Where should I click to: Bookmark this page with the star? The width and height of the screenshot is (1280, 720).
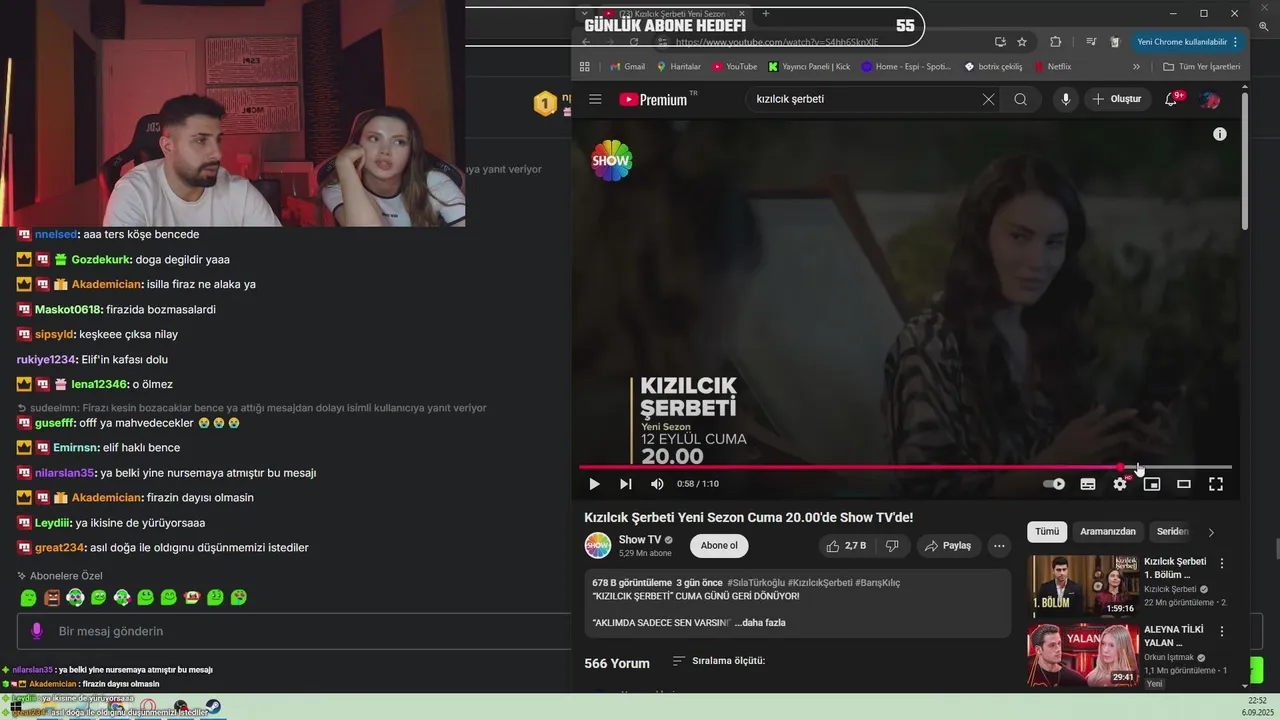tap(1022, 42)
